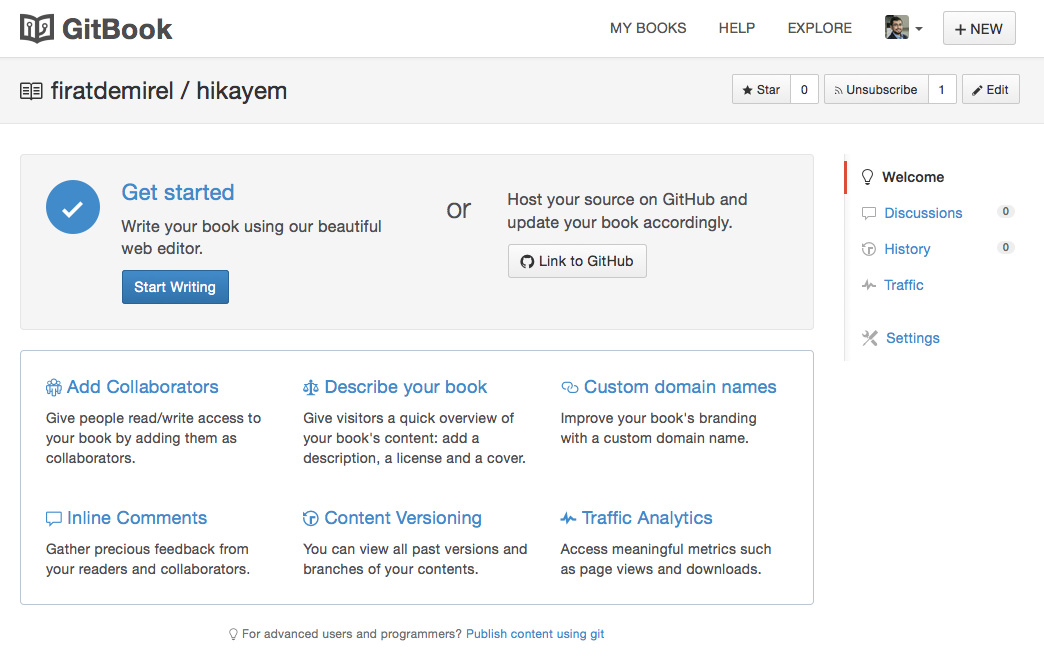Click the link icon beside Custom domain names
Viewport: 1044px width, 665px height.
point(569,387)
